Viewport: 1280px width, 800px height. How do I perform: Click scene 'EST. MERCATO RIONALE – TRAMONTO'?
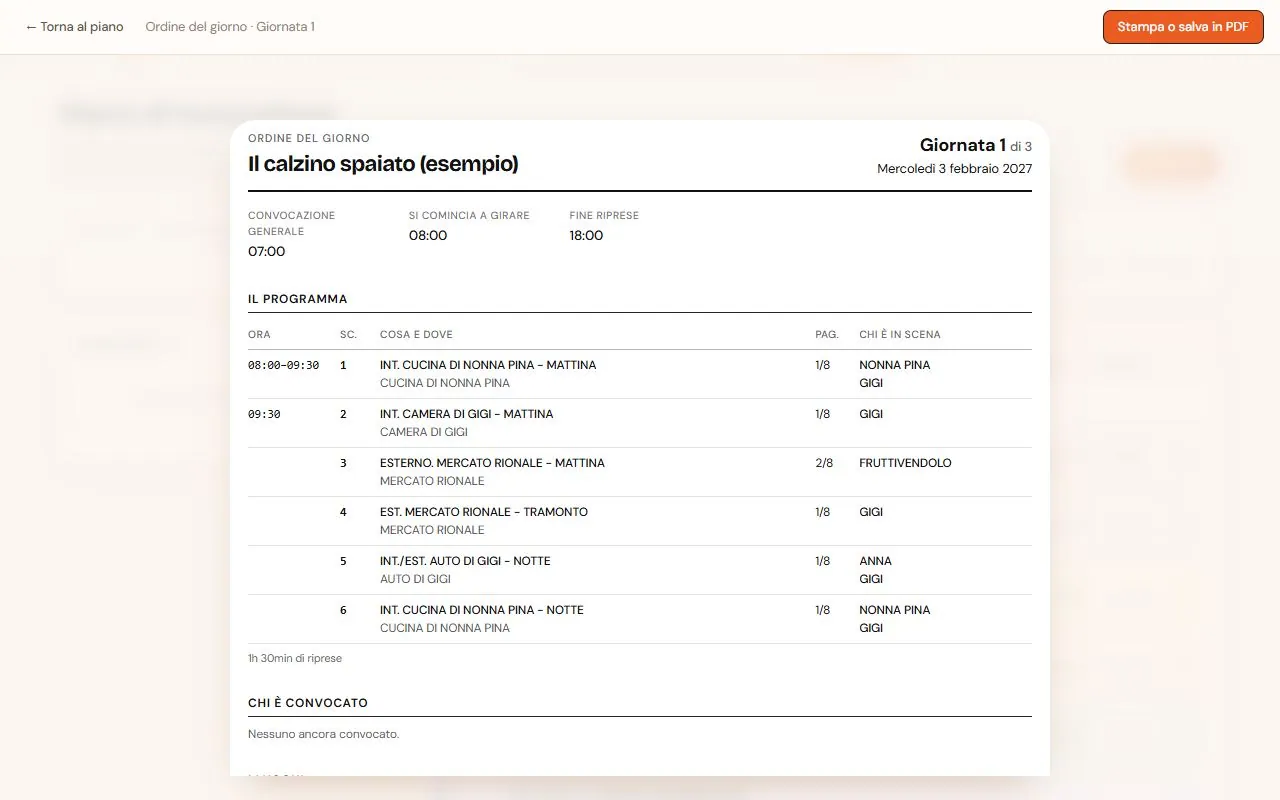click(484, 512)
